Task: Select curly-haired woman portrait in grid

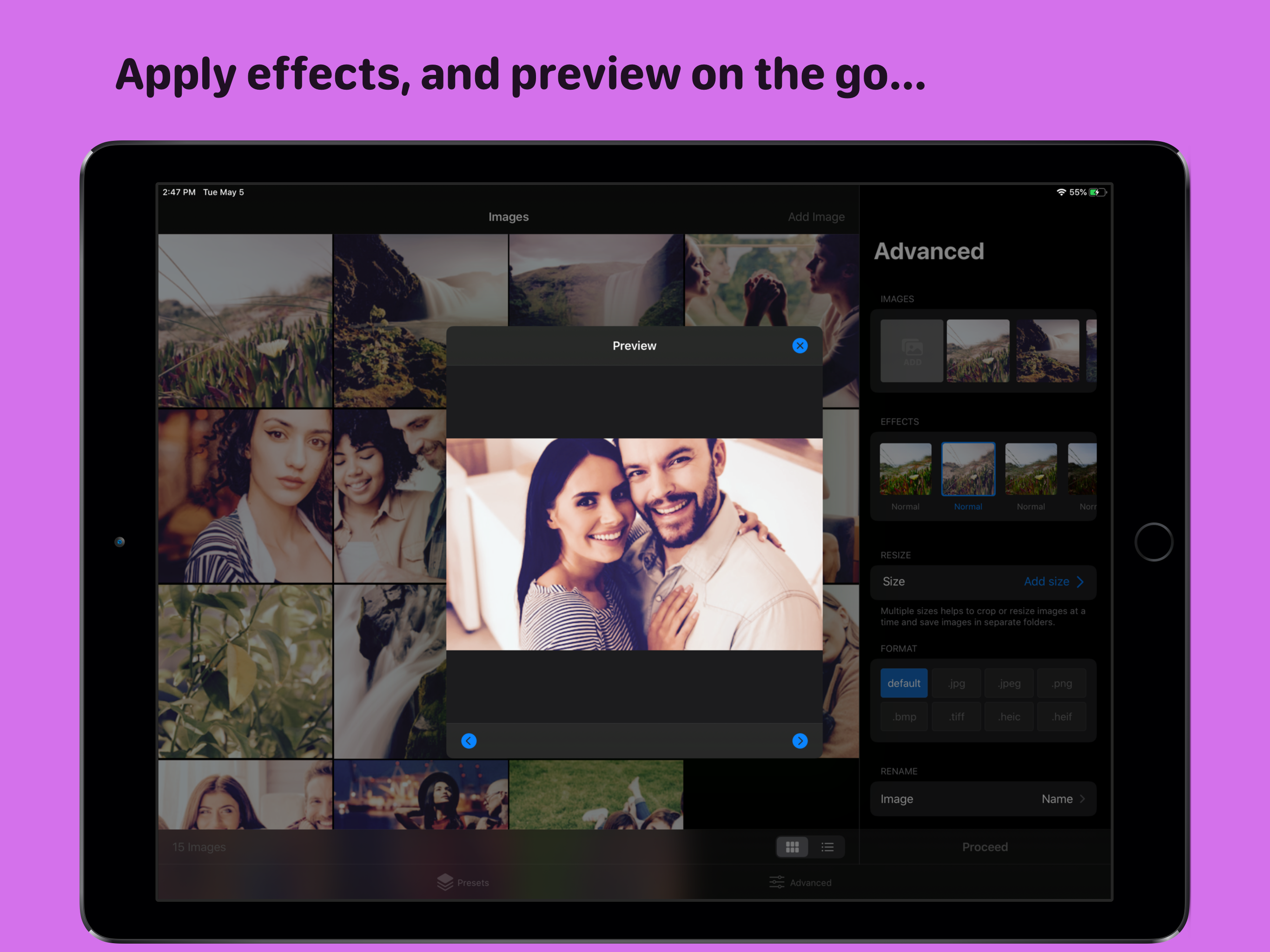Action: click(x=245, y=496)
